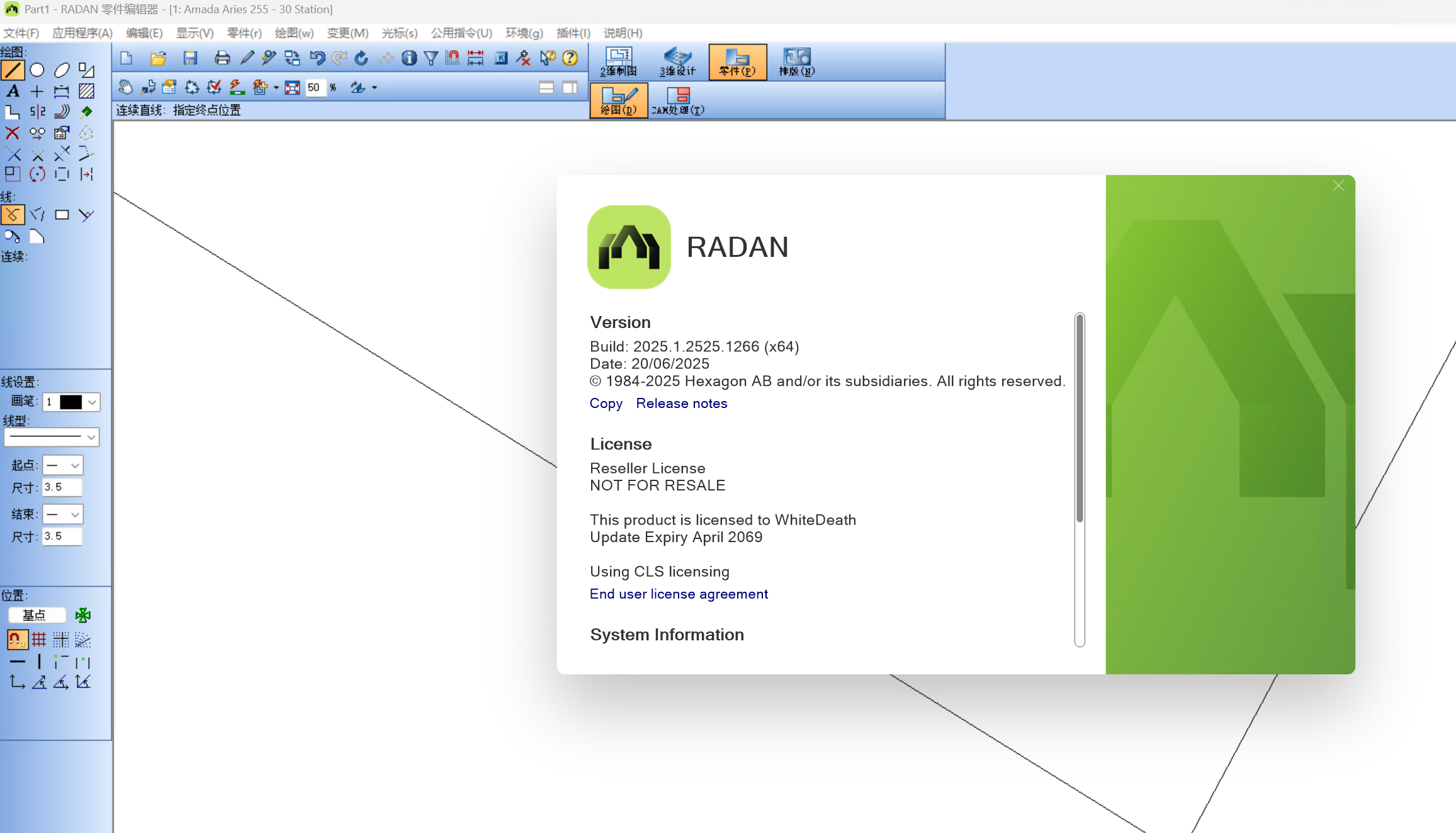The width and height of the screenshot is (1456, 833).
Task: Toggle vertical line constraint
Action: (x=39, y=662)
